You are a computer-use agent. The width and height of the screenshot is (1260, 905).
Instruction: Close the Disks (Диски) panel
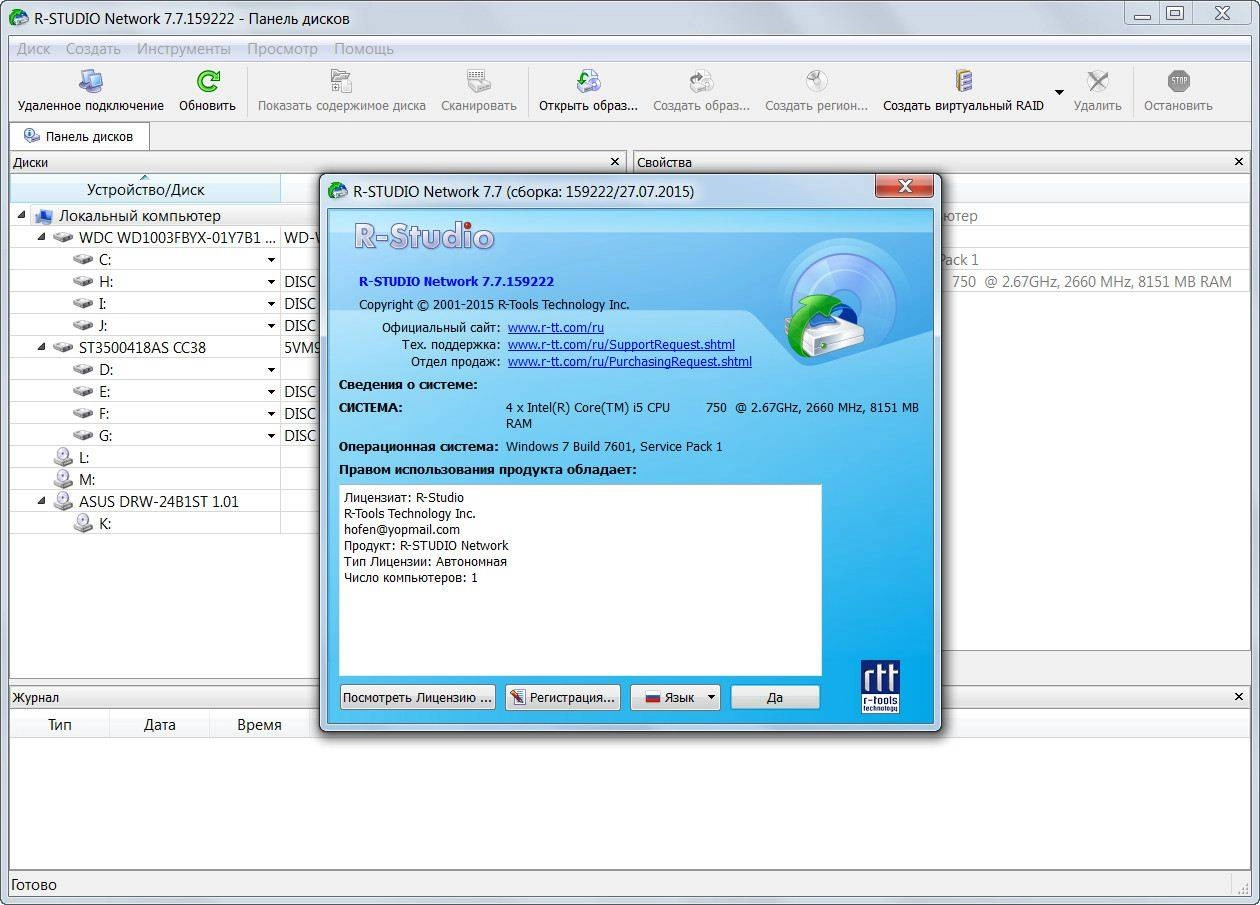(615, 161)
